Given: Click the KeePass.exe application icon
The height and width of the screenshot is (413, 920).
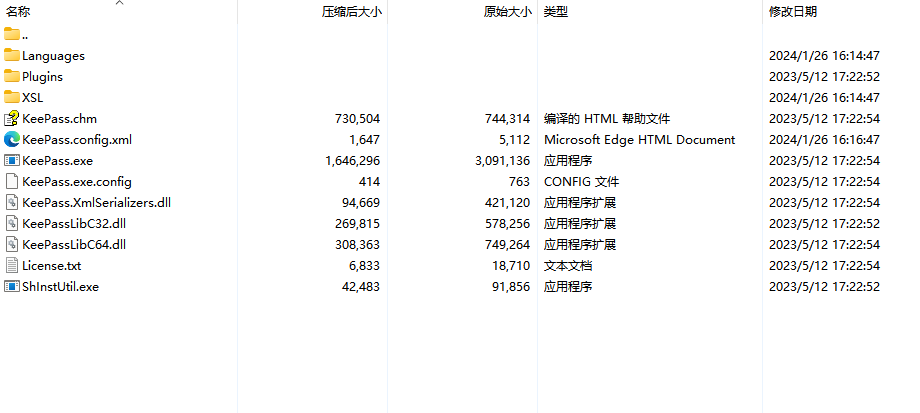Looking at the screenshot, I should pyautogui.click(x=12, y=160).
